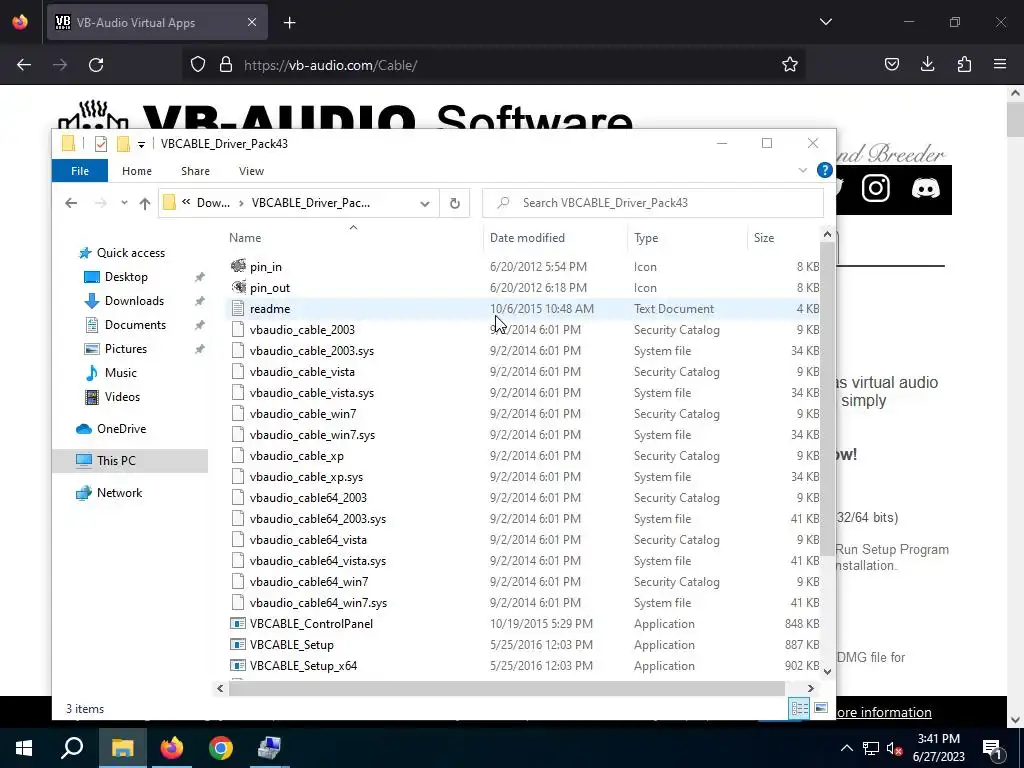The width and height of the screenshot is (1024, 768).
Task: Click the Downloads breadcrumb in address bar
Action: 213,203
